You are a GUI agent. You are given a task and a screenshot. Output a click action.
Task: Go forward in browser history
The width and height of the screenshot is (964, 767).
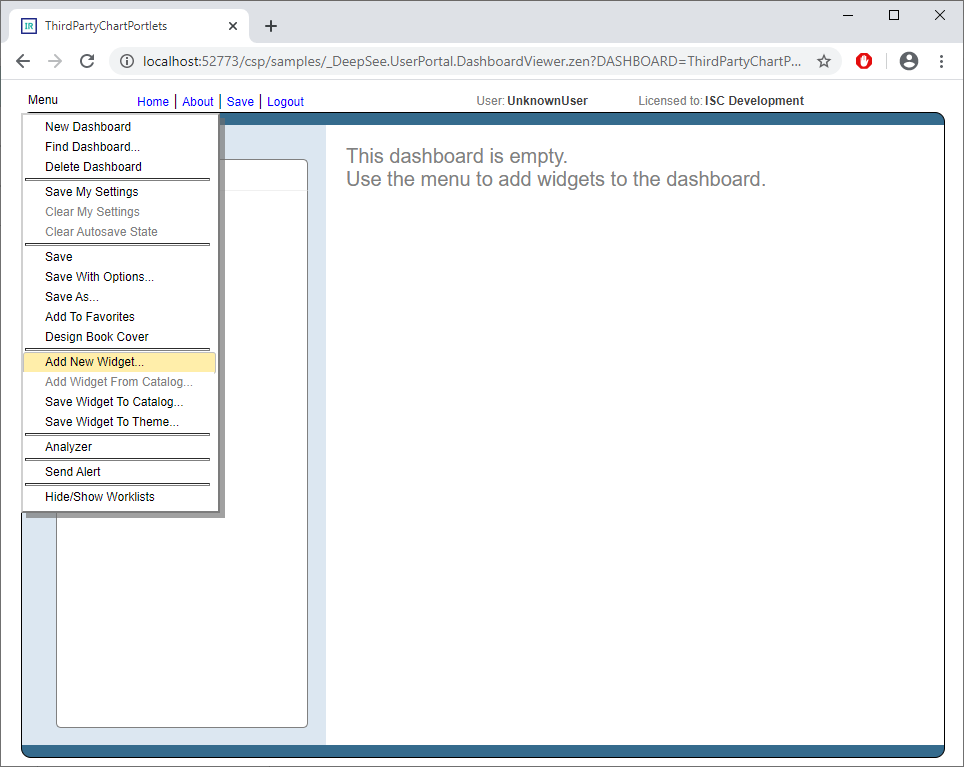(x=55, y=61)
